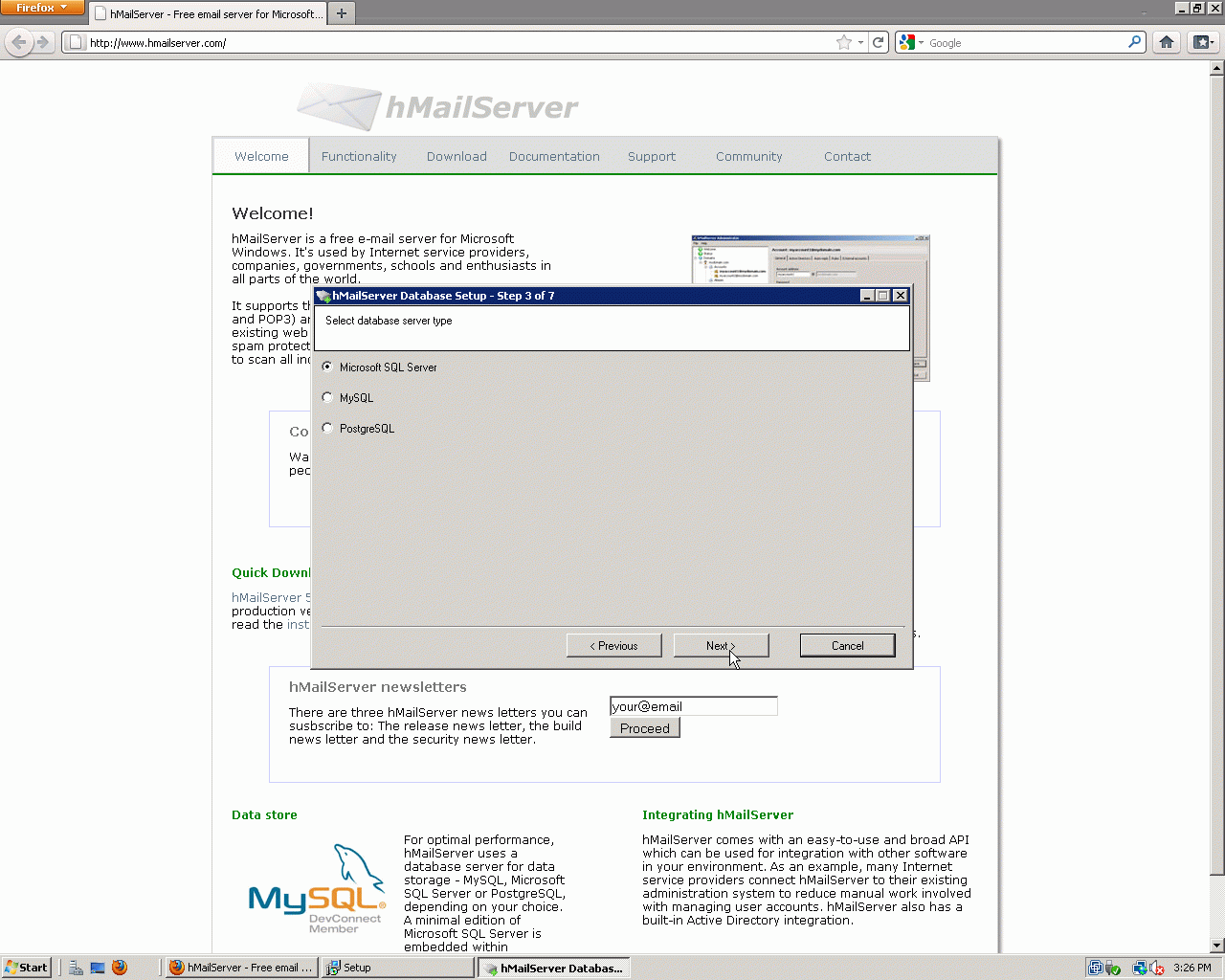Screen dimensions: 1225x980
Task: Go to the Download tab
Action: pos(457,156)
